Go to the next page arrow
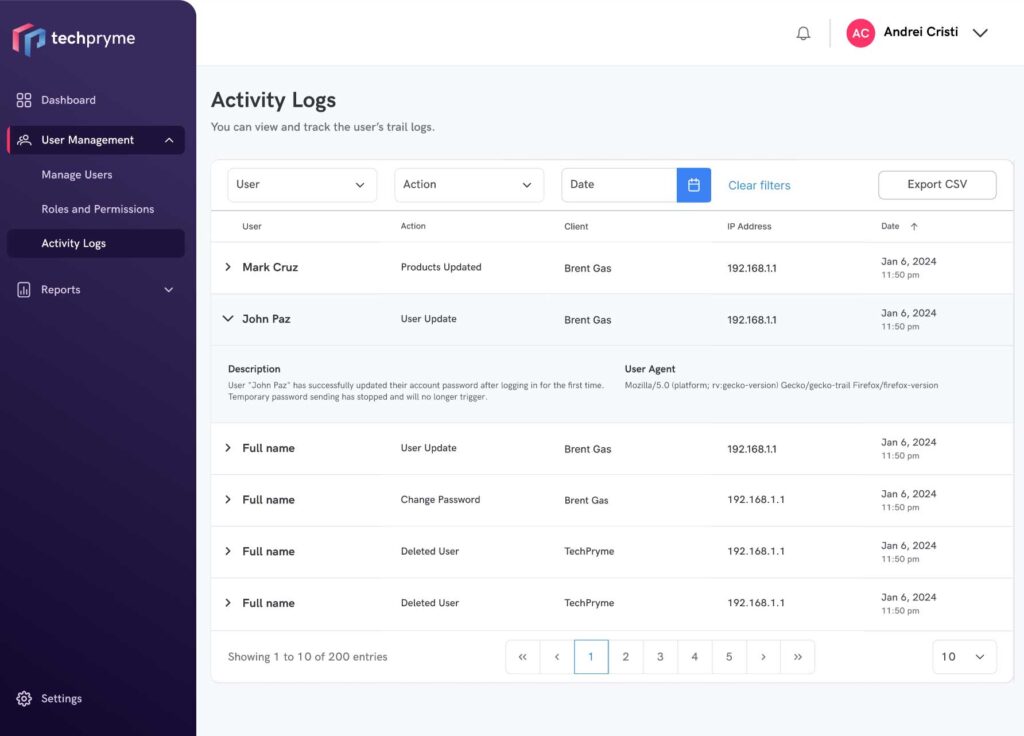Image resolution: width=1024 pixels, height=736 pixels. [763, 657]
